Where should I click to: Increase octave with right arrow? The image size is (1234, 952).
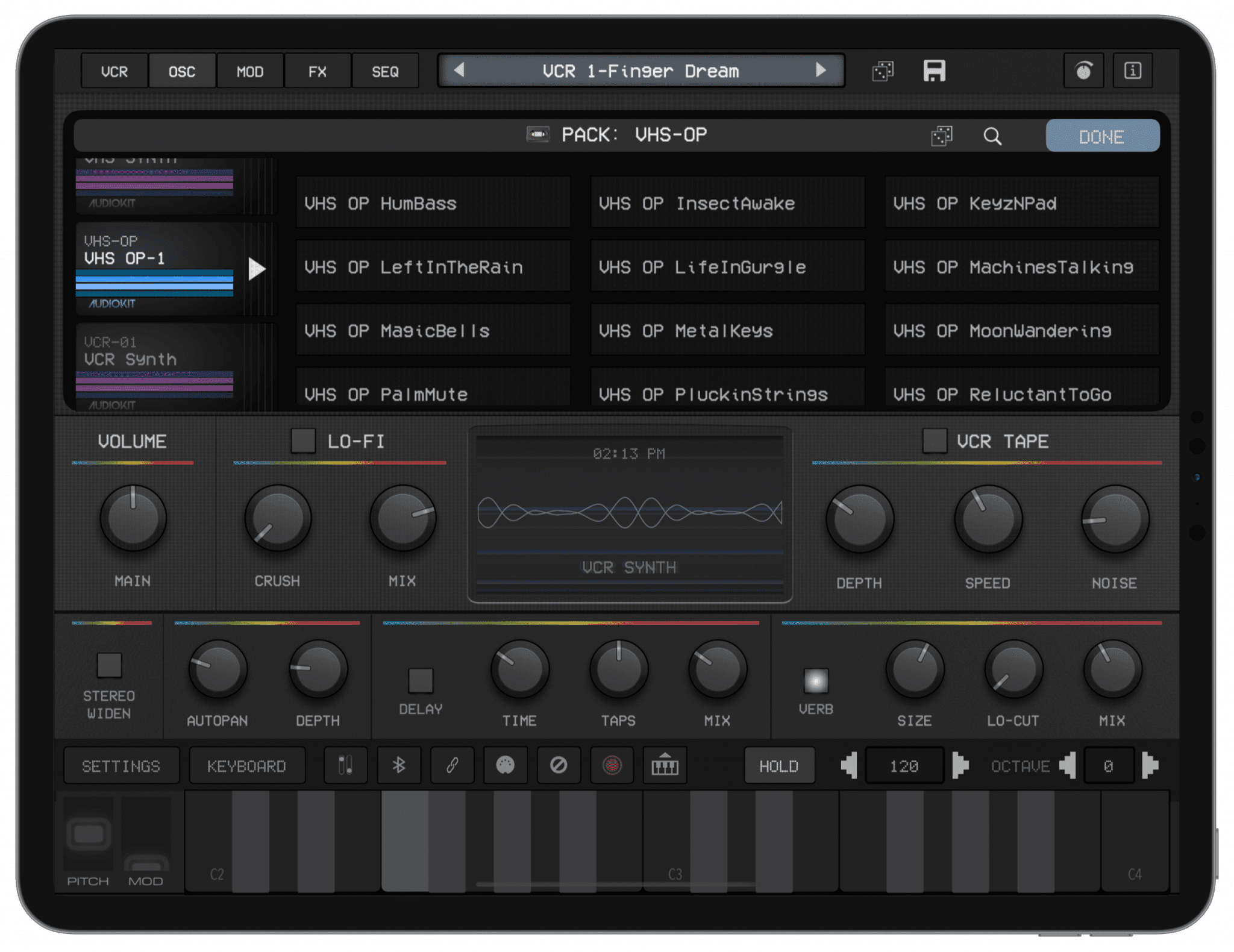tap(1150, 765)
